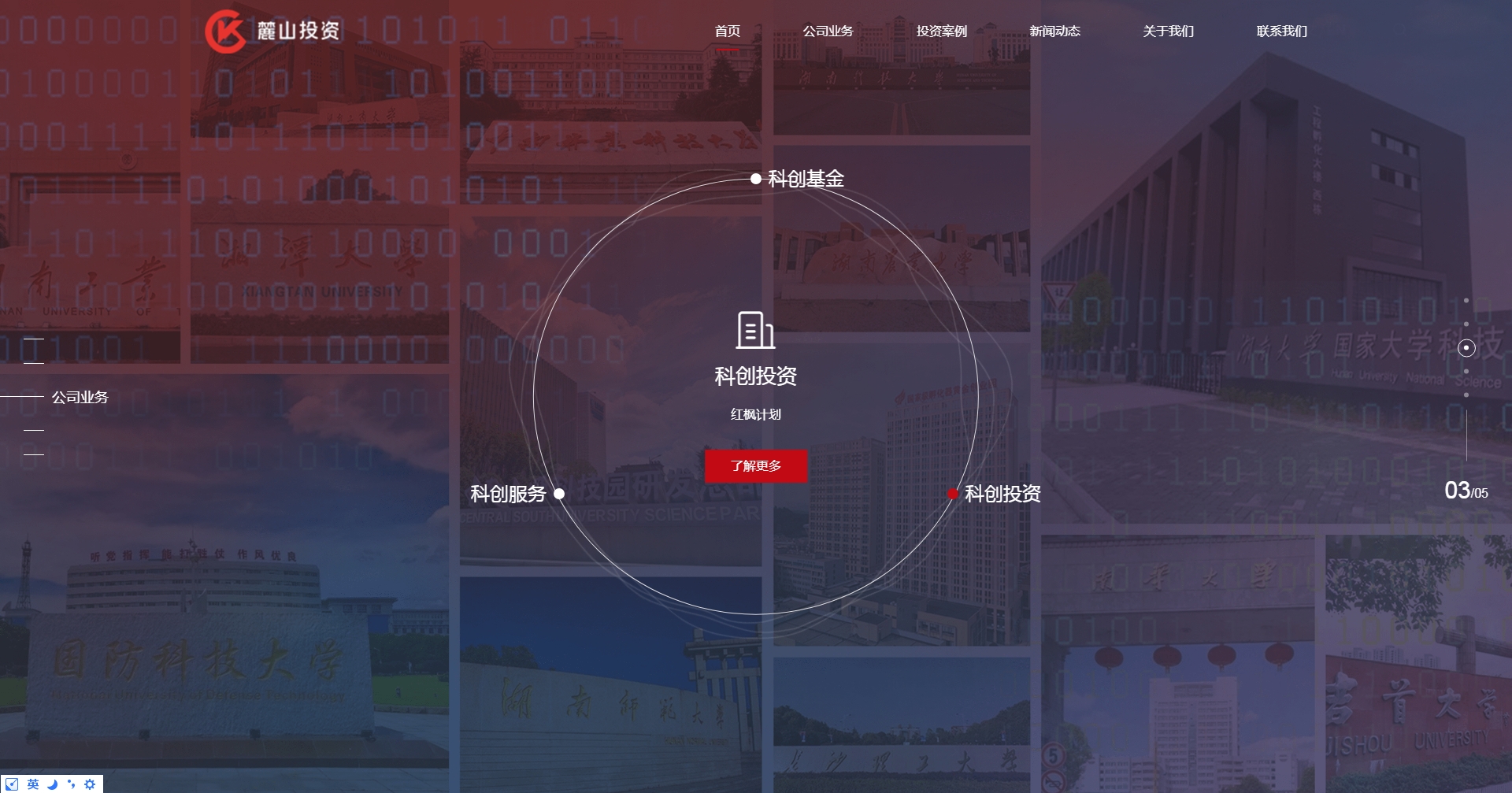Go to 投资案例 in the navigation
Viewport: 1512px width, 793px height.
coord(941,31)
